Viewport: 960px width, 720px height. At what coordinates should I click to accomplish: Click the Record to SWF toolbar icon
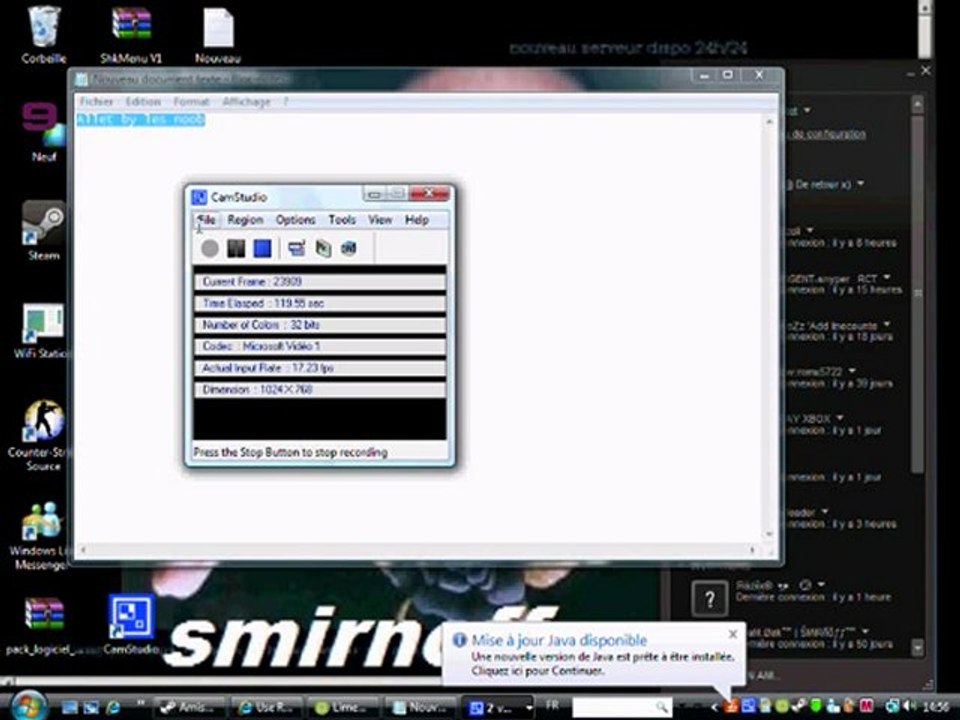(348, 248)
